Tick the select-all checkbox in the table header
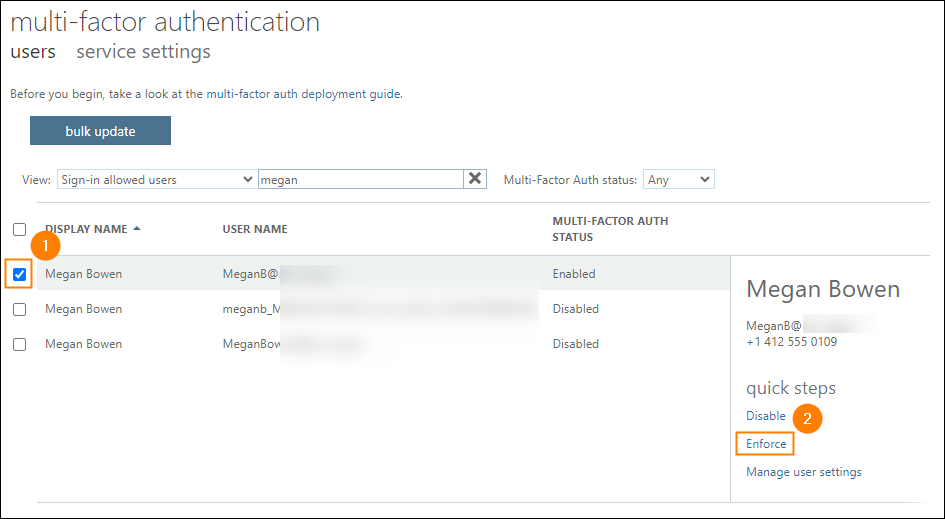Viewport: 945px width, 519px height. [x=20, y=229]
